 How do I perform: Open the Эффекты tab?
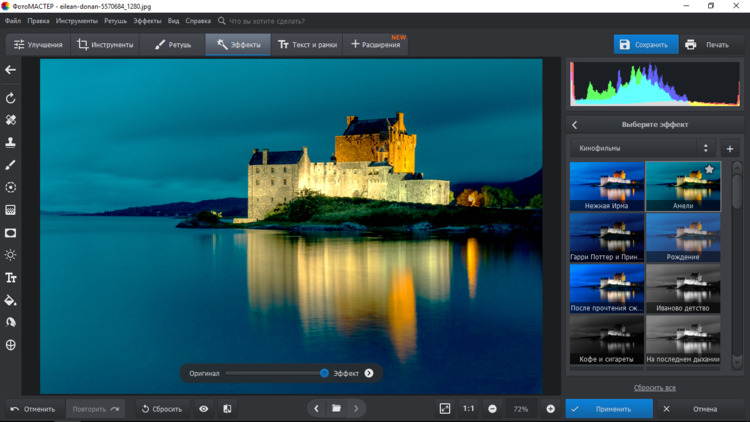pyautogui.click(x=238, y=45)
